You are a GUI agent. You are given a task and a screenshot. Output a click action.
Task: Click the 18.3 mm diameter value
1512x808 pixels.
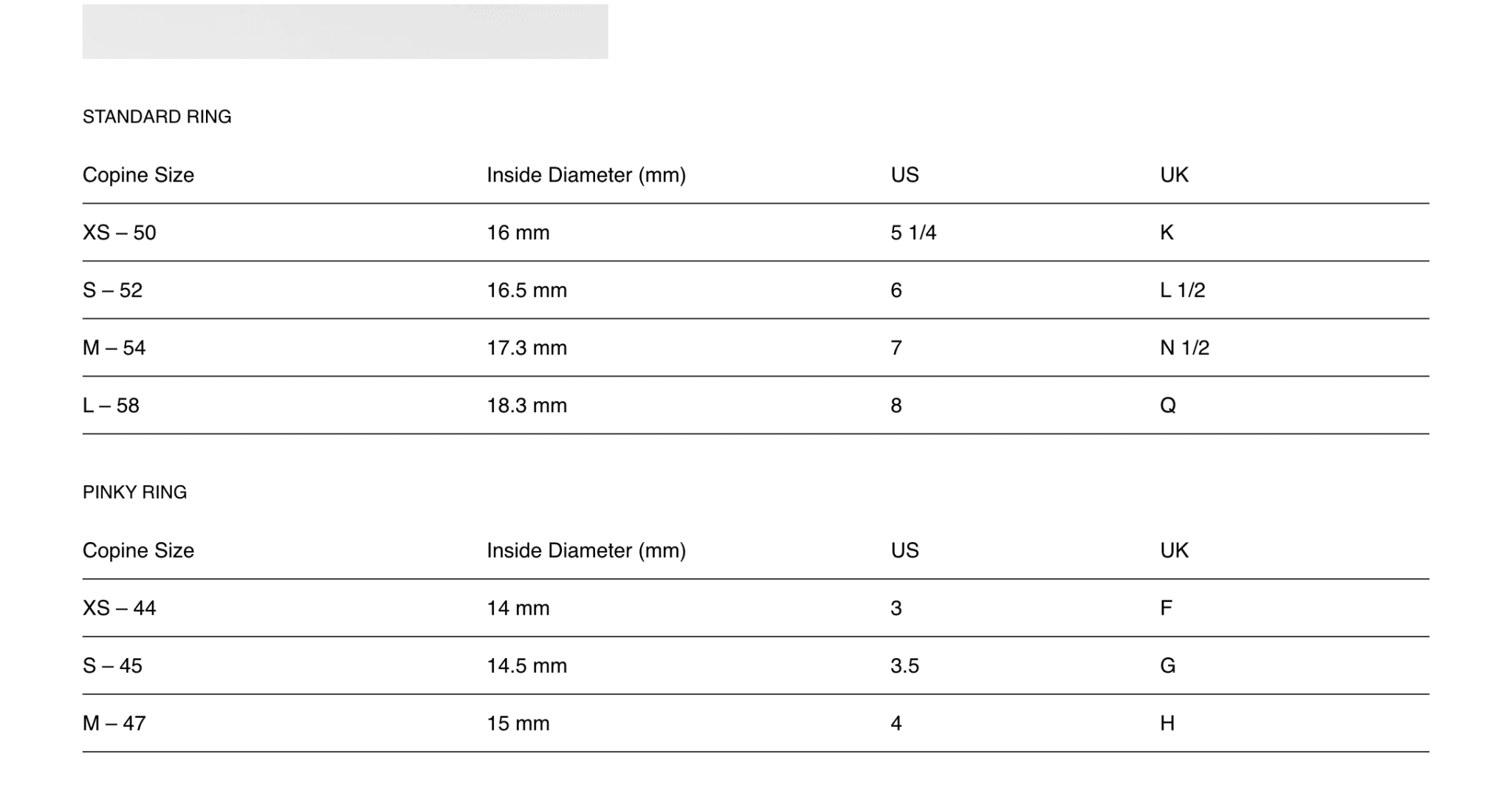coord(526,405)
